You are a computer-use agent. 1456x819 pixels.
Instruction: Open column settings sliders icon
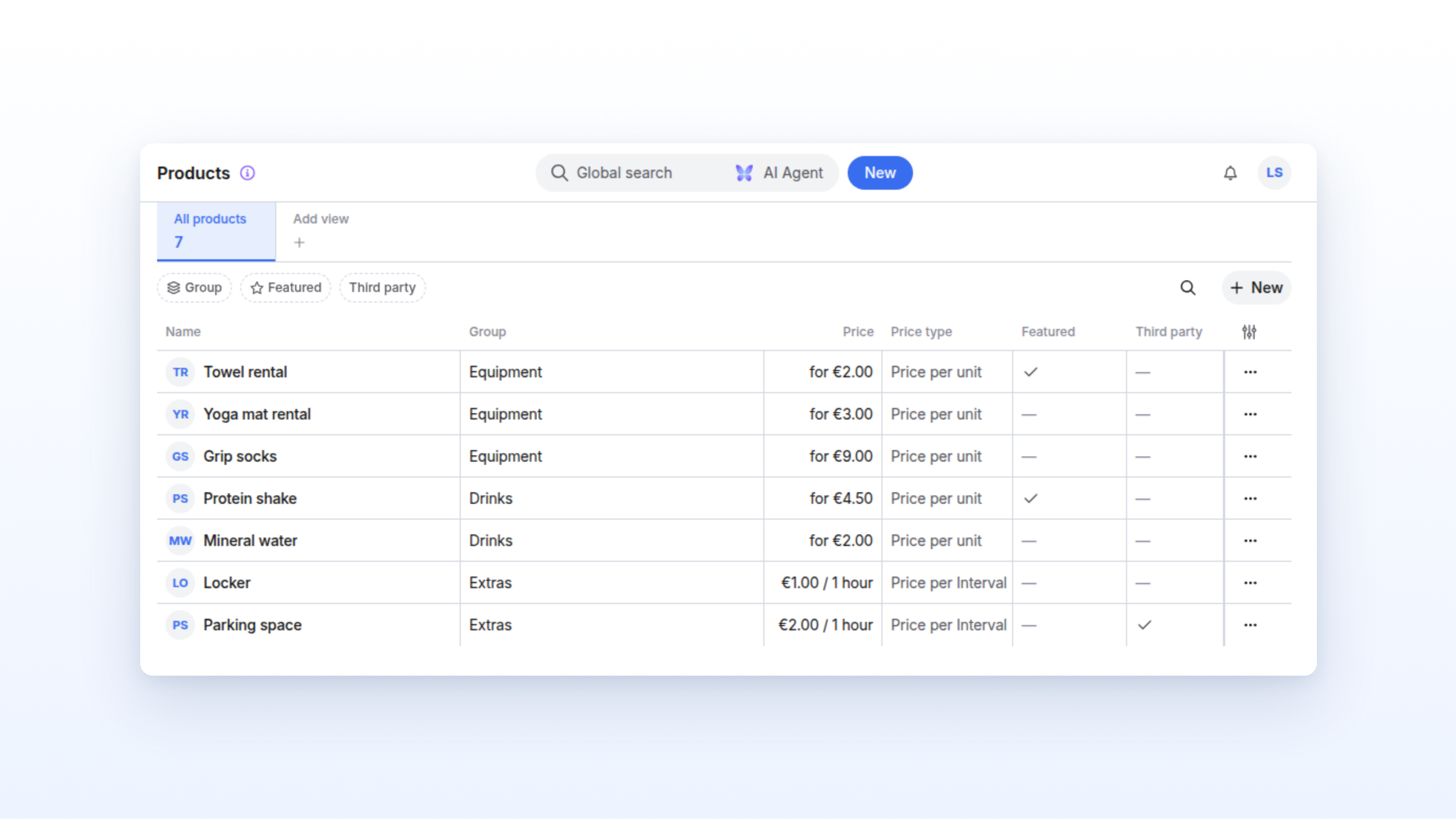[x=1249, y=332]
